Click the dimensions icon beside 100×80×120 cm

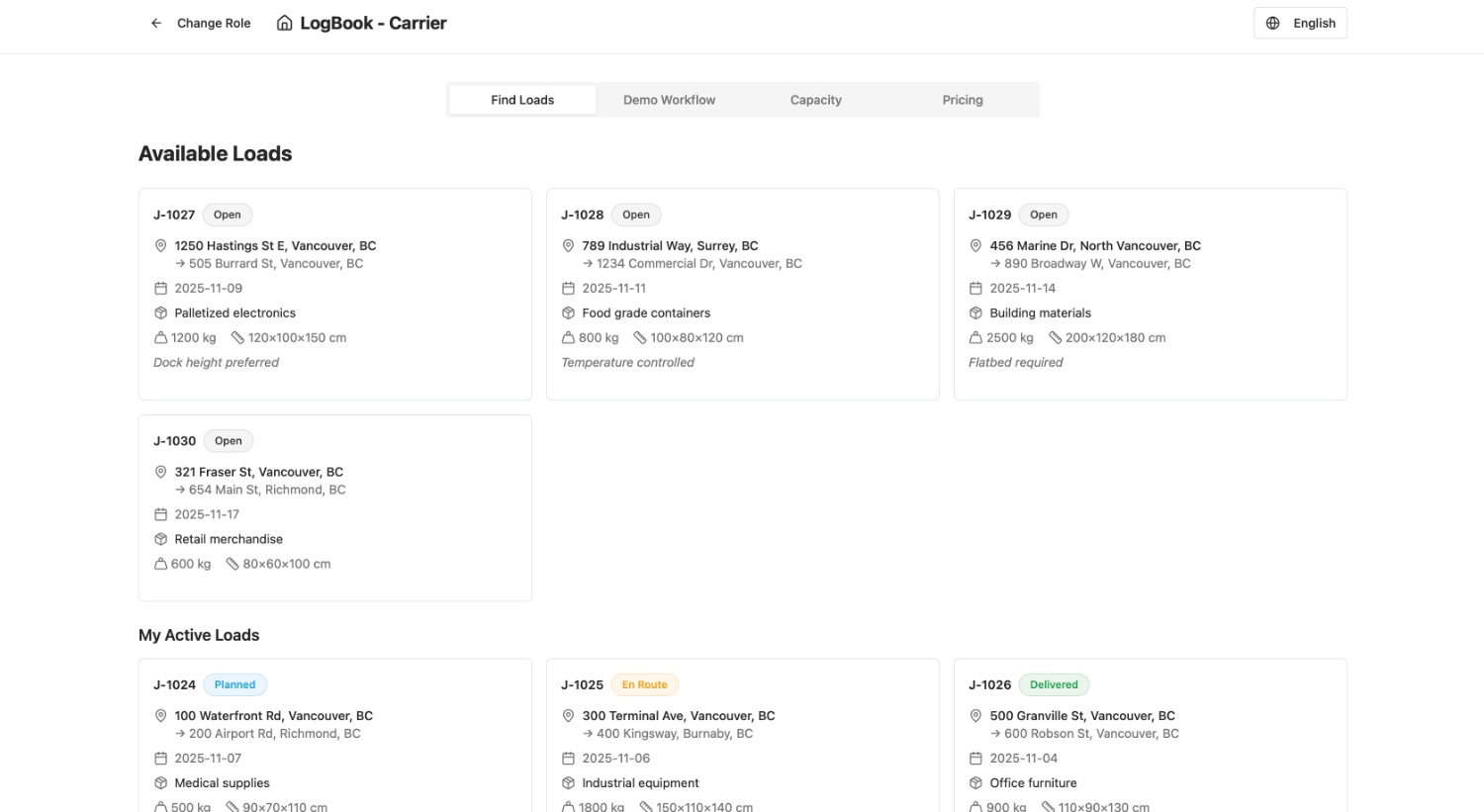(x=640, y=337)
